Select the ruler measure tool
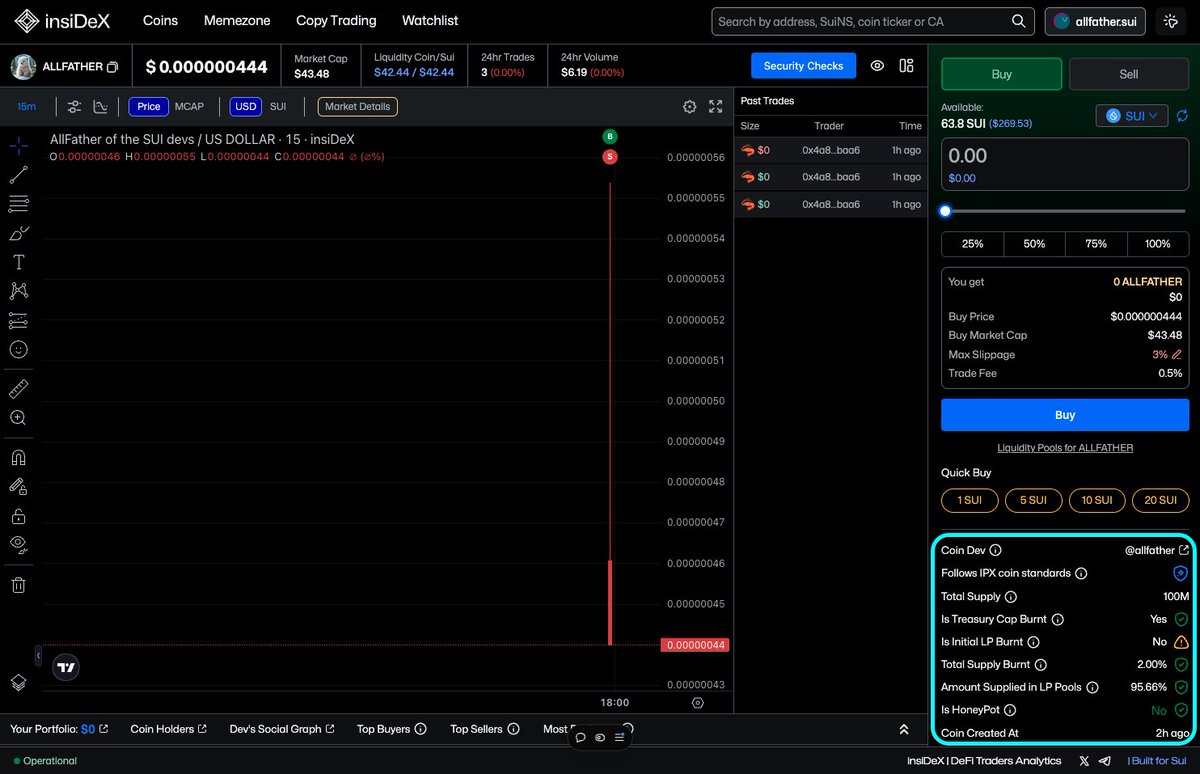 pos(18,388)
